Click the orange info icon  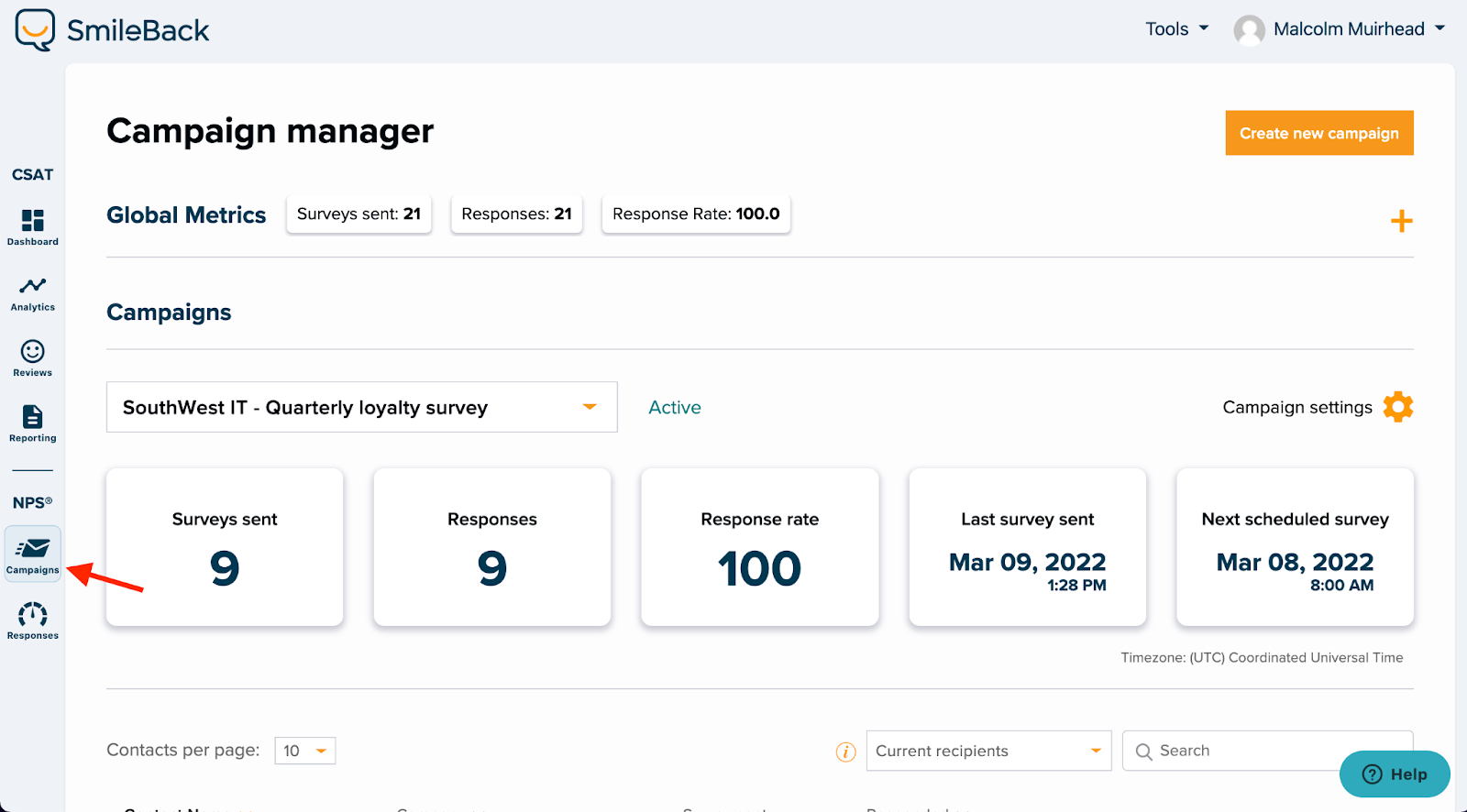pos(845,752)
